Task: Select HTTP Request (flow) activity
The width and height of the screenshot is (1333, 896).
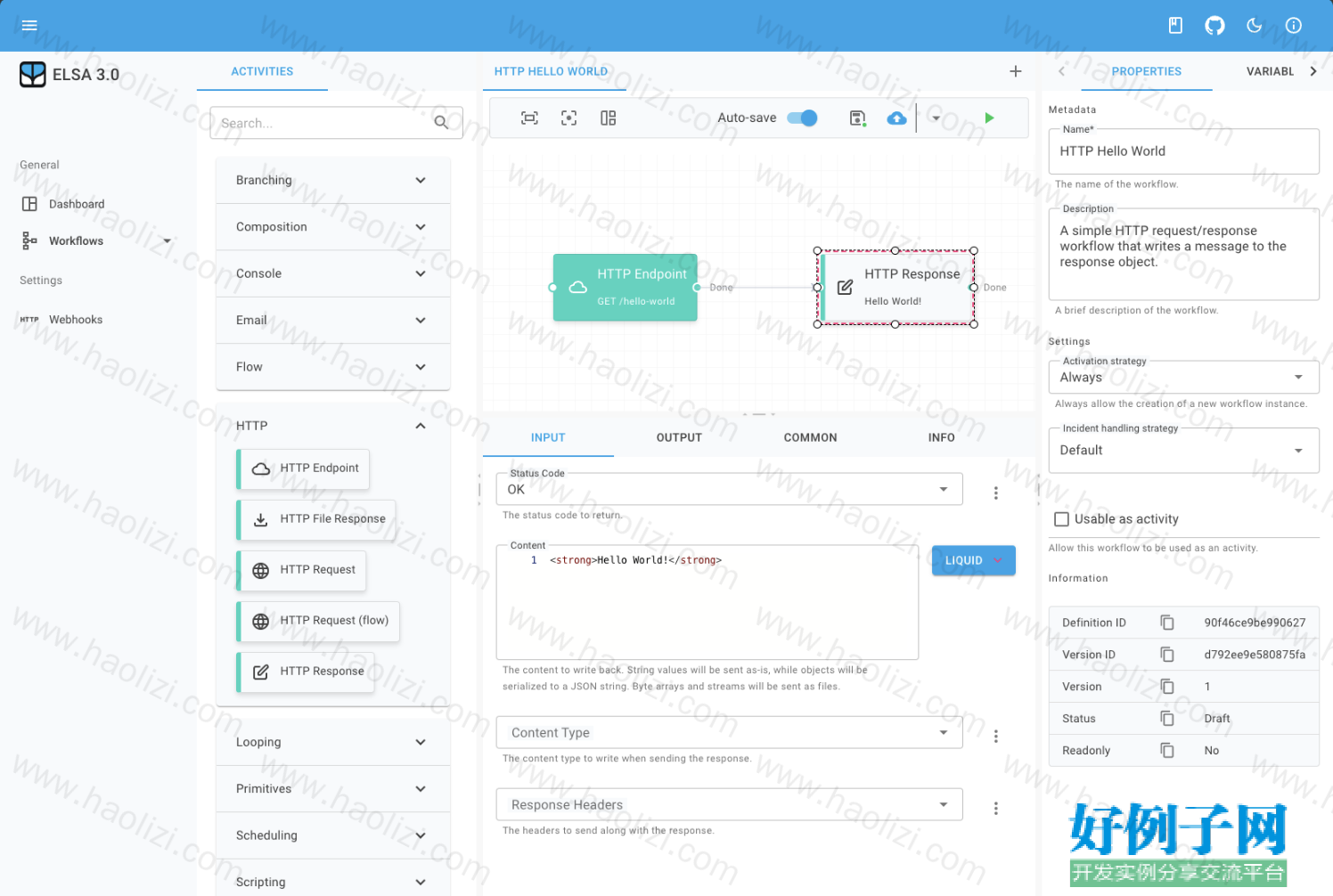Action: [x=319, y=621]
